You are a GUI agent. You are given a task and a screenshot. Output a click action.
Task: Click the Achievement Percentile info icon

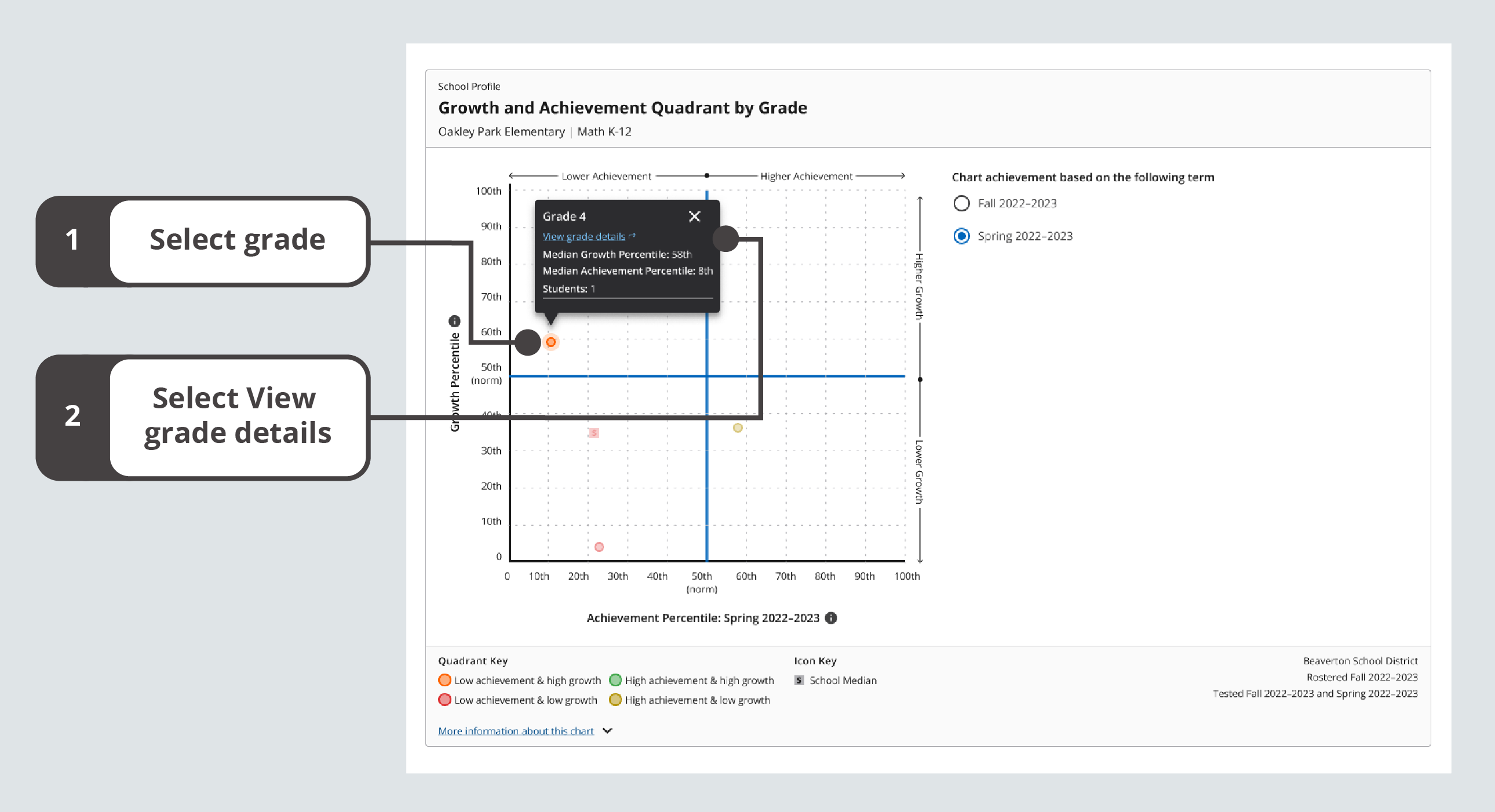(x=831, y=619)
